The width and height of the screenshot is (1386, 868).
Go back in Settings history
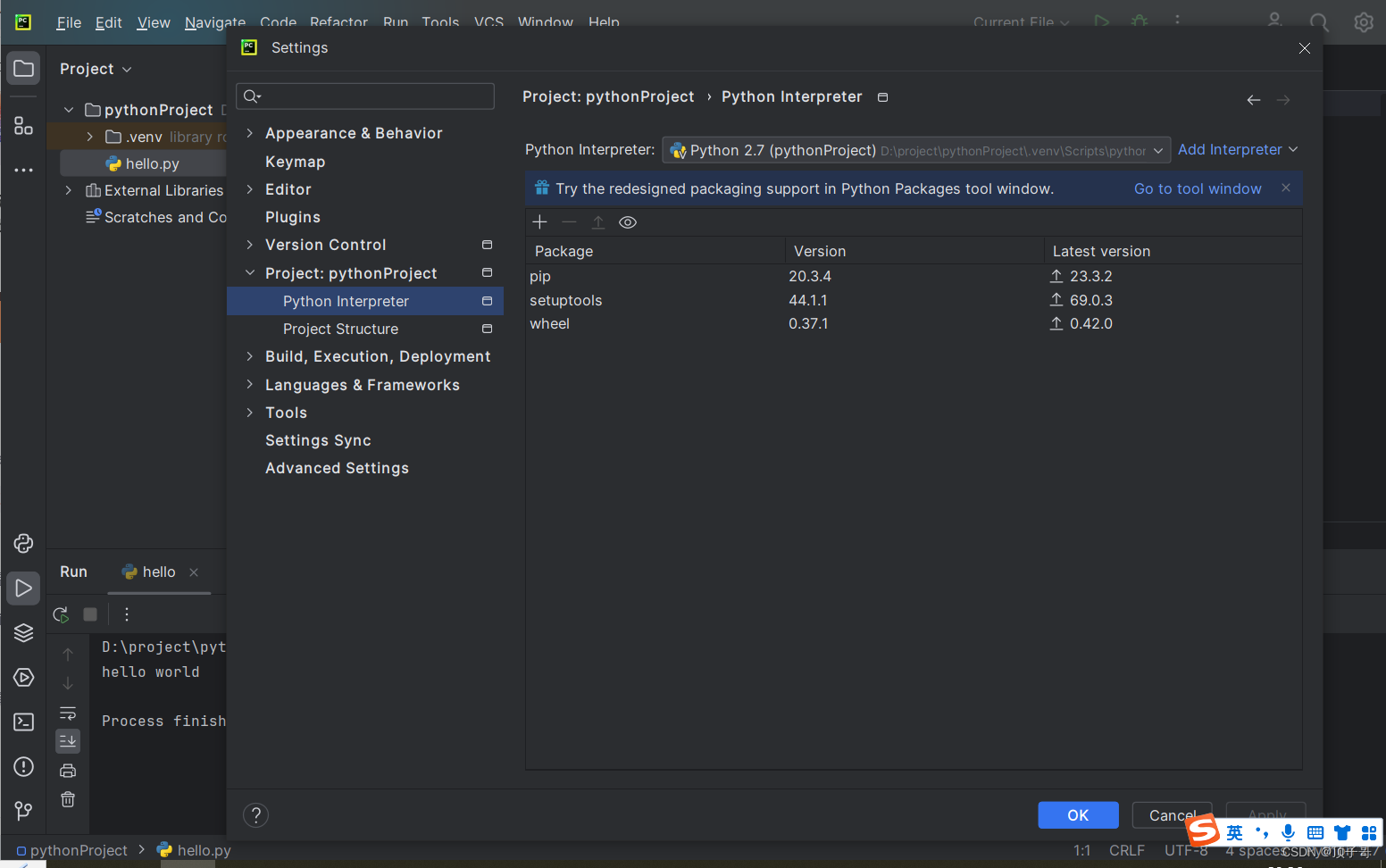pyautogui.click(x=1254, y=100)
